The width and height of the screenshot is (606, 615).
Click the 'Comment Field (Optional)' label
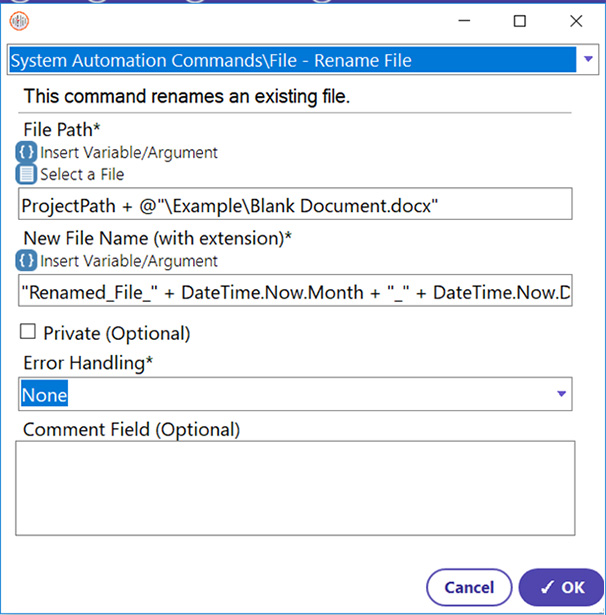131,429
